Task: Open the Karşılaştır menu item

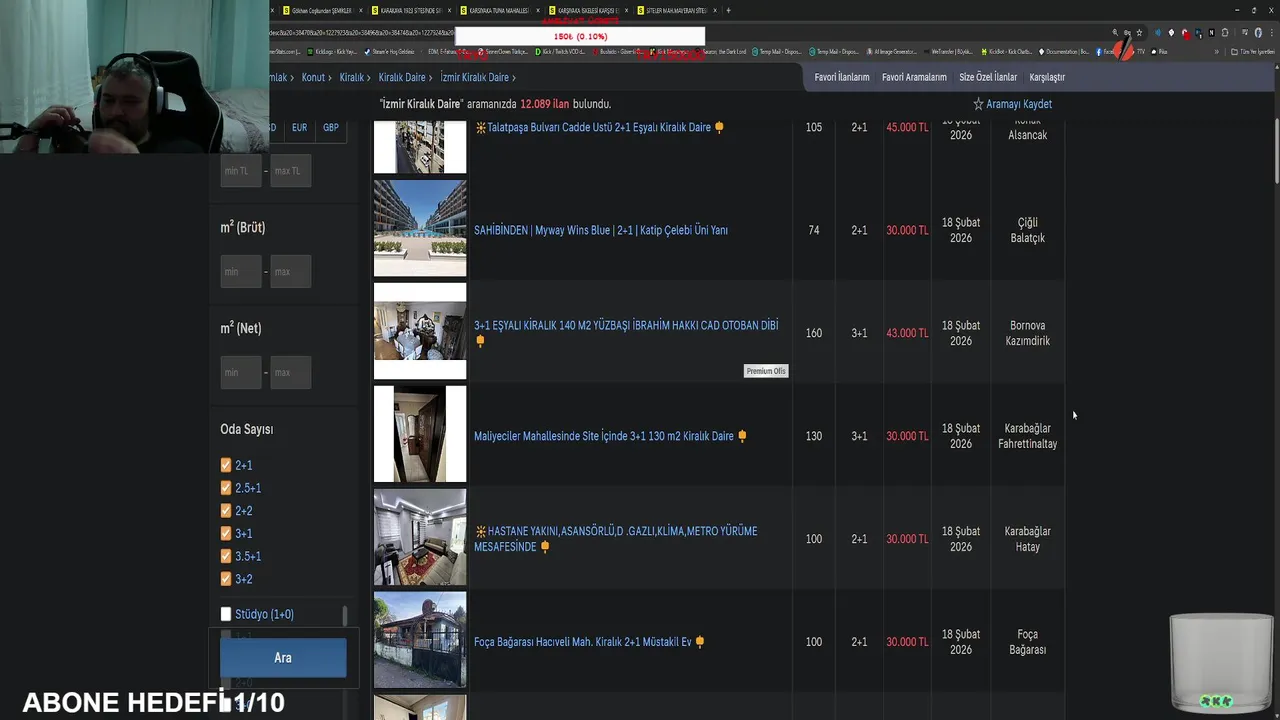Action: [x=1047, y=77]
